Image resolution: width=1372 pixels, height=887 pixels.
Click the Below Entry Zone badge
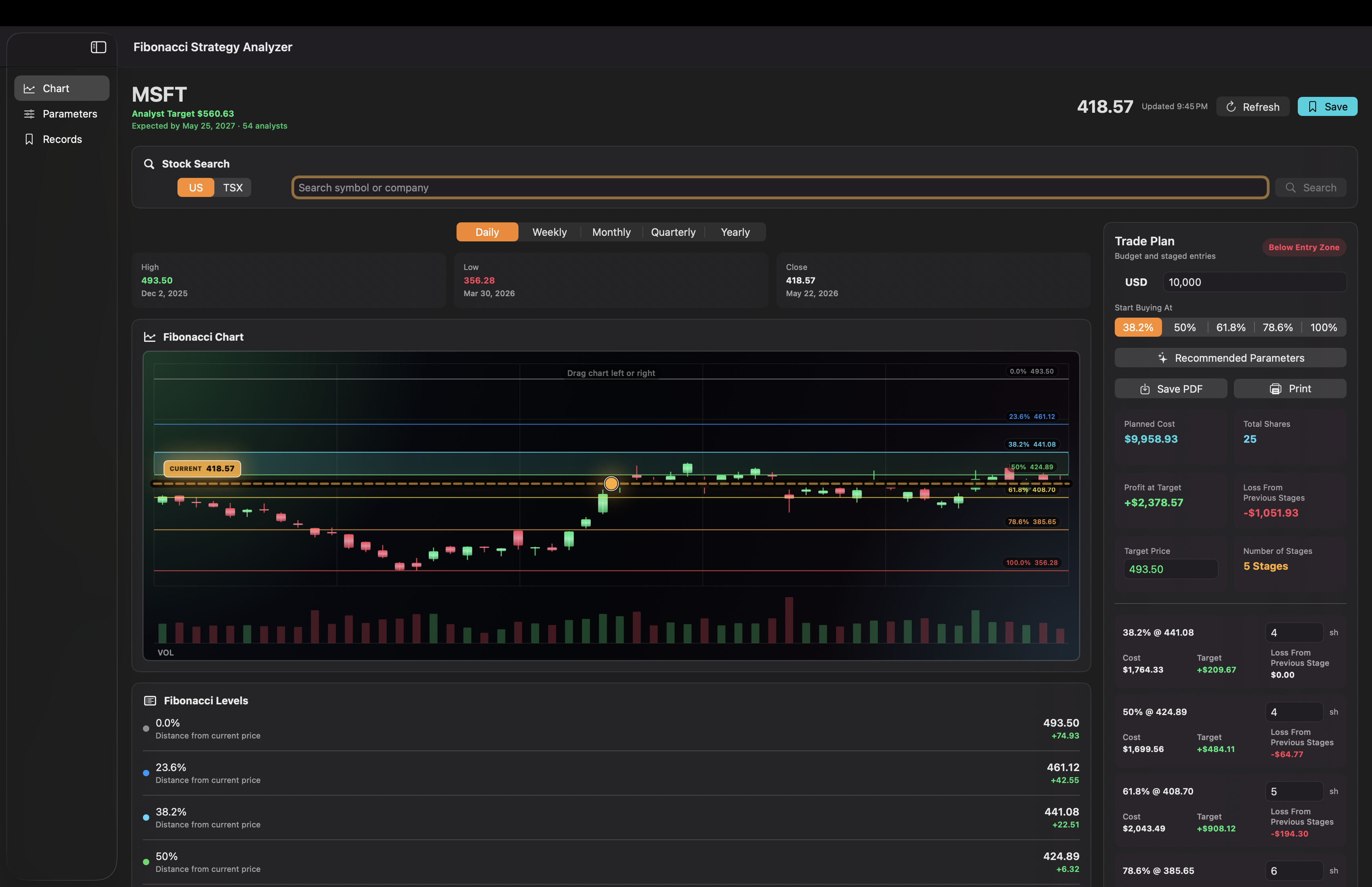tap(1304, 247)
